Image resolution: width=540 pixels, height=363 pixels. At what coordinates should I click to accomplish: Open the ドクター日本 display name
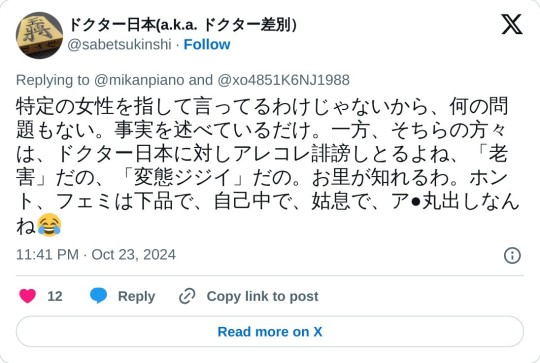pyautogui.click(x=182, y=24)
